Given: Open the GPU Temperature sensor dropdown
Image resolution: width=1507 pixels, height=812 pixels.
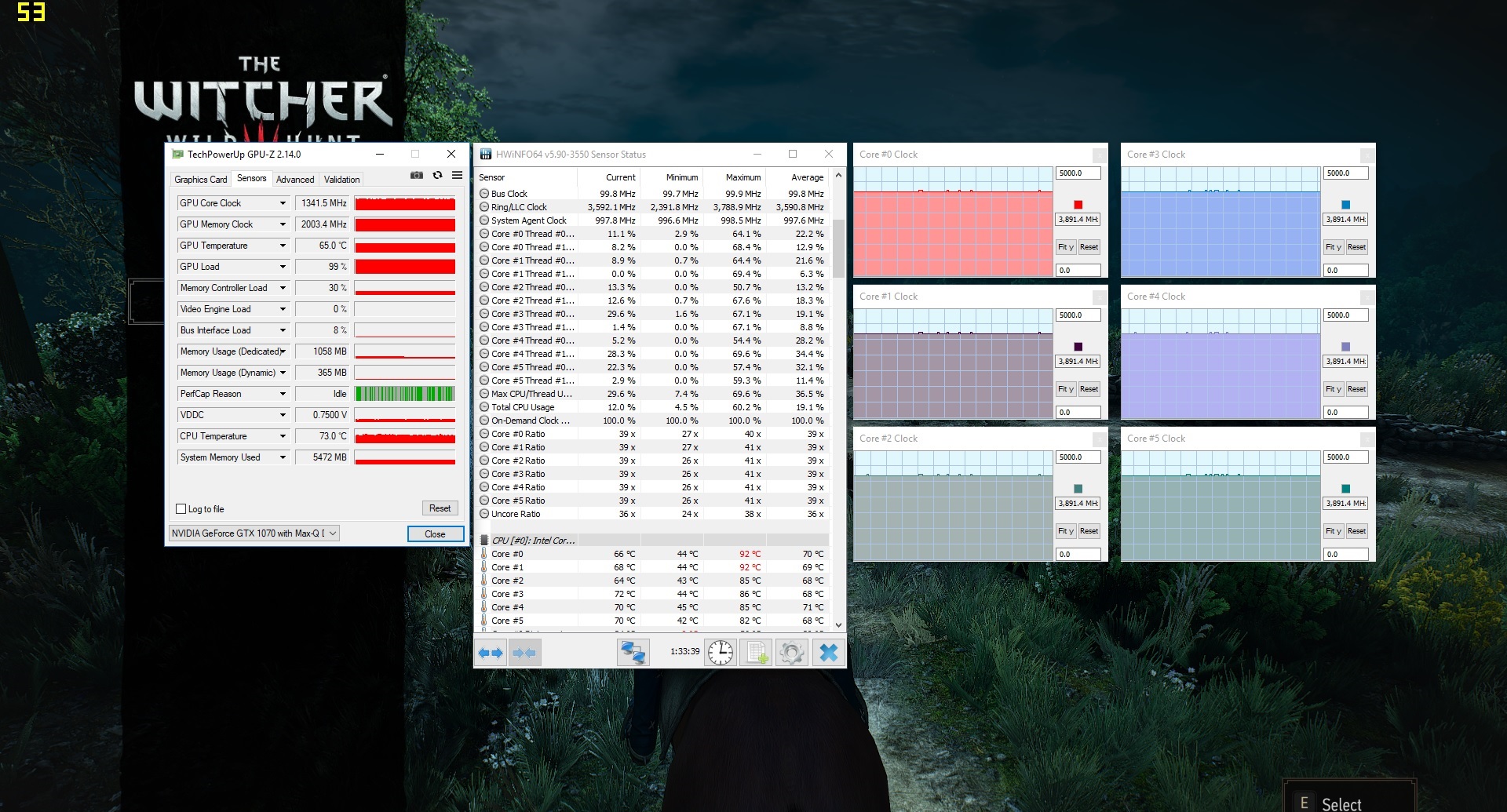Looking at the screenshot, I should click(x=283, y=246).
